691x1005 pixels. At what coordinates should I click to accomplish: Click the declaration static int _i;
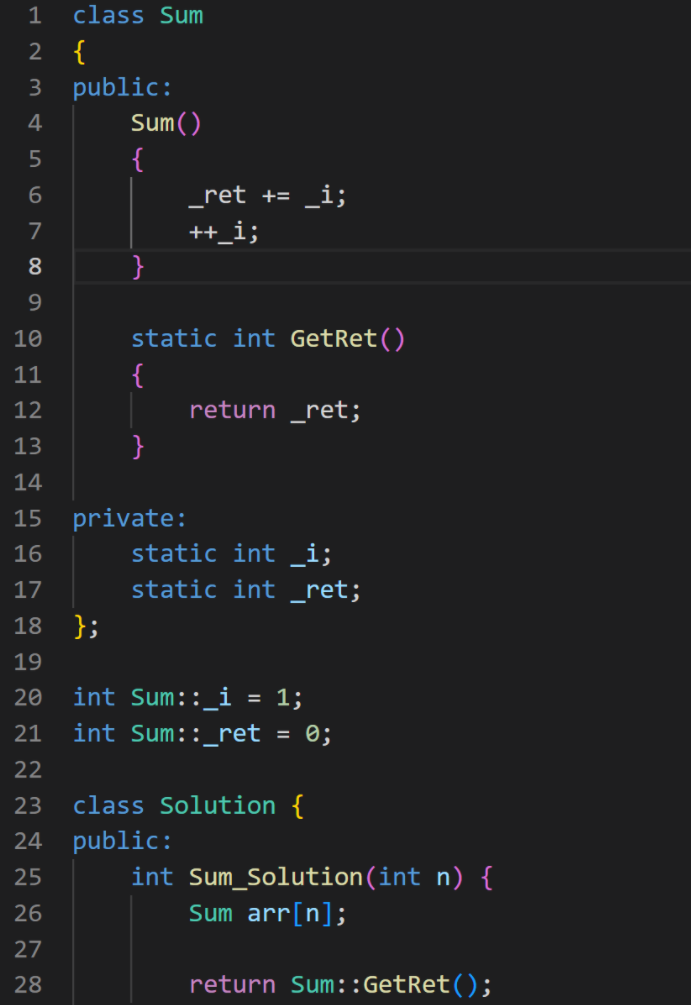click(231, 554)
